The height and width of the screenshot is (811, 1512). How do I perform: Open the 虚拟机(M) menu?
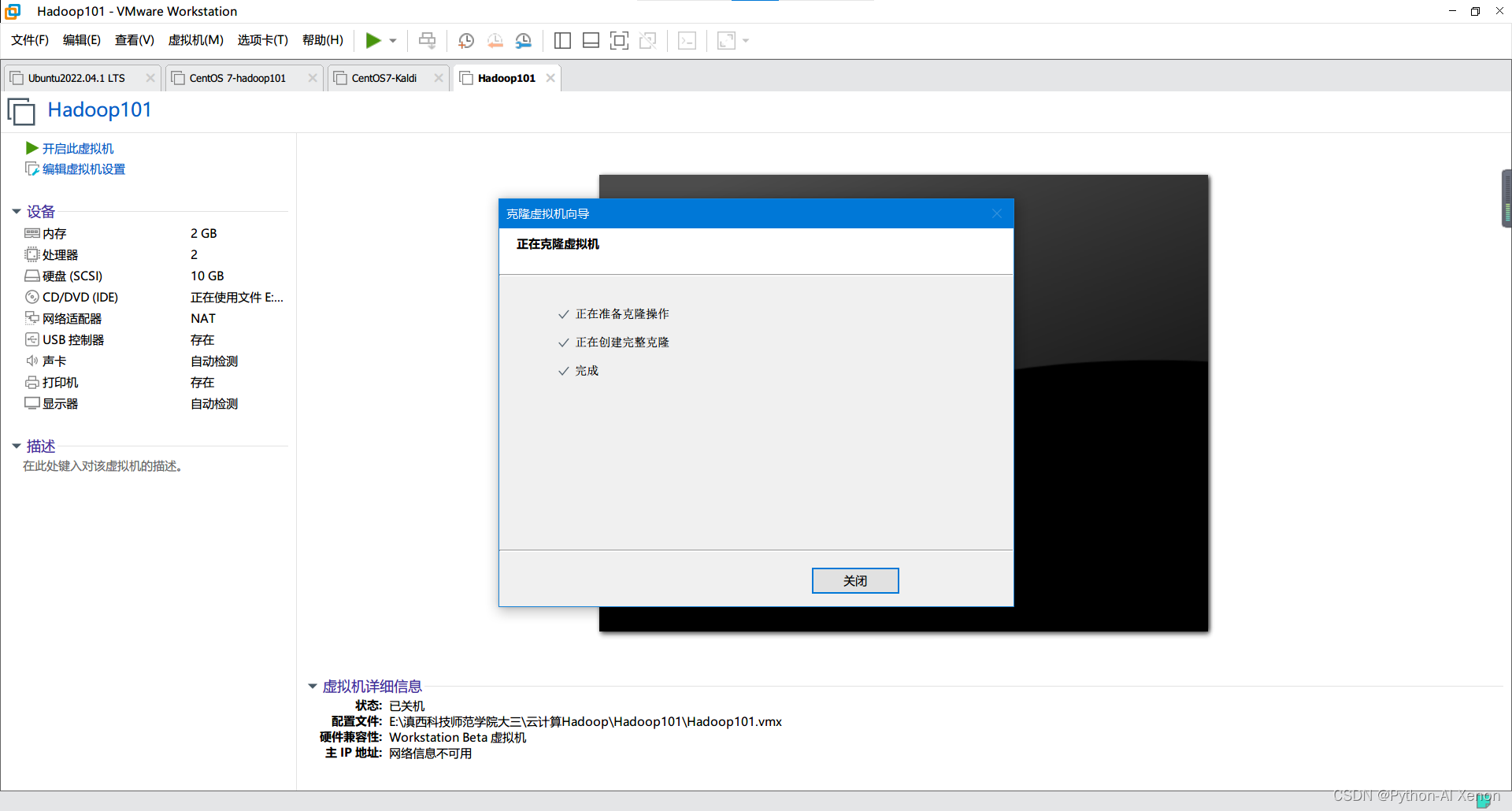(x=196, y=40)
